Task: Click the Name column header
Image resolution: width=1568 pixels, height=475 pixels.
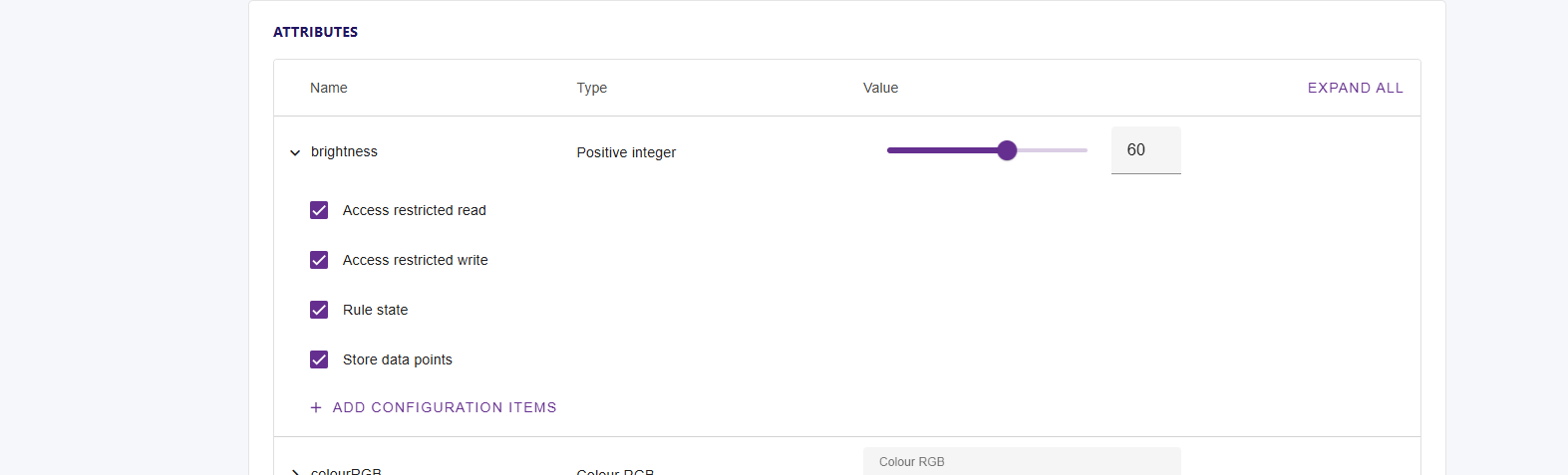Action: point(329,88)
